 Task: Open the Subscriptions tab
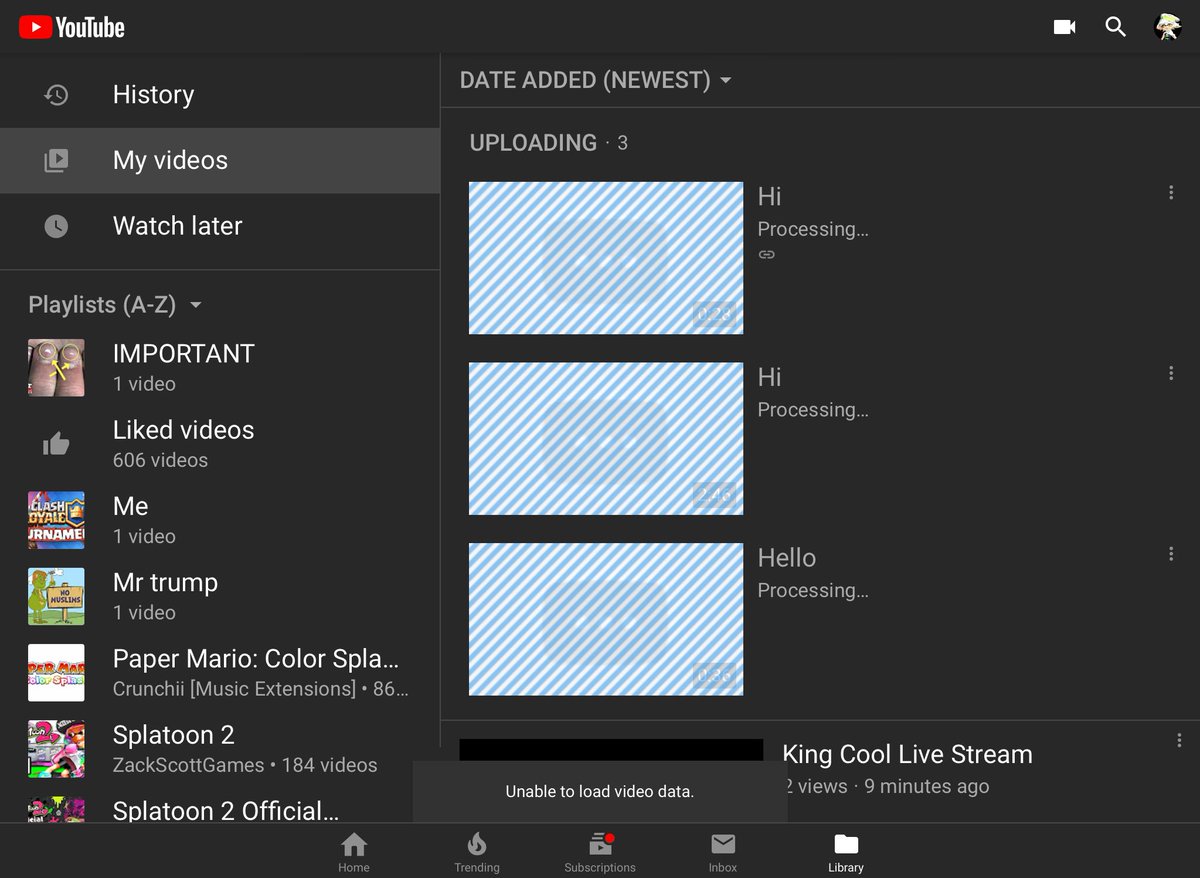600,851
